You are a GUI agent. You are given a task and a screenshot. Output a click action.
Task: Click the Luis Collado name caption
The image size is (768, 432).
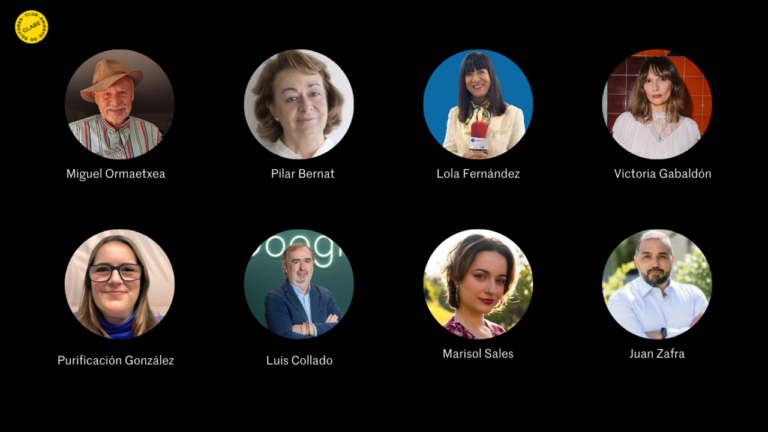[x=299, y=360]
